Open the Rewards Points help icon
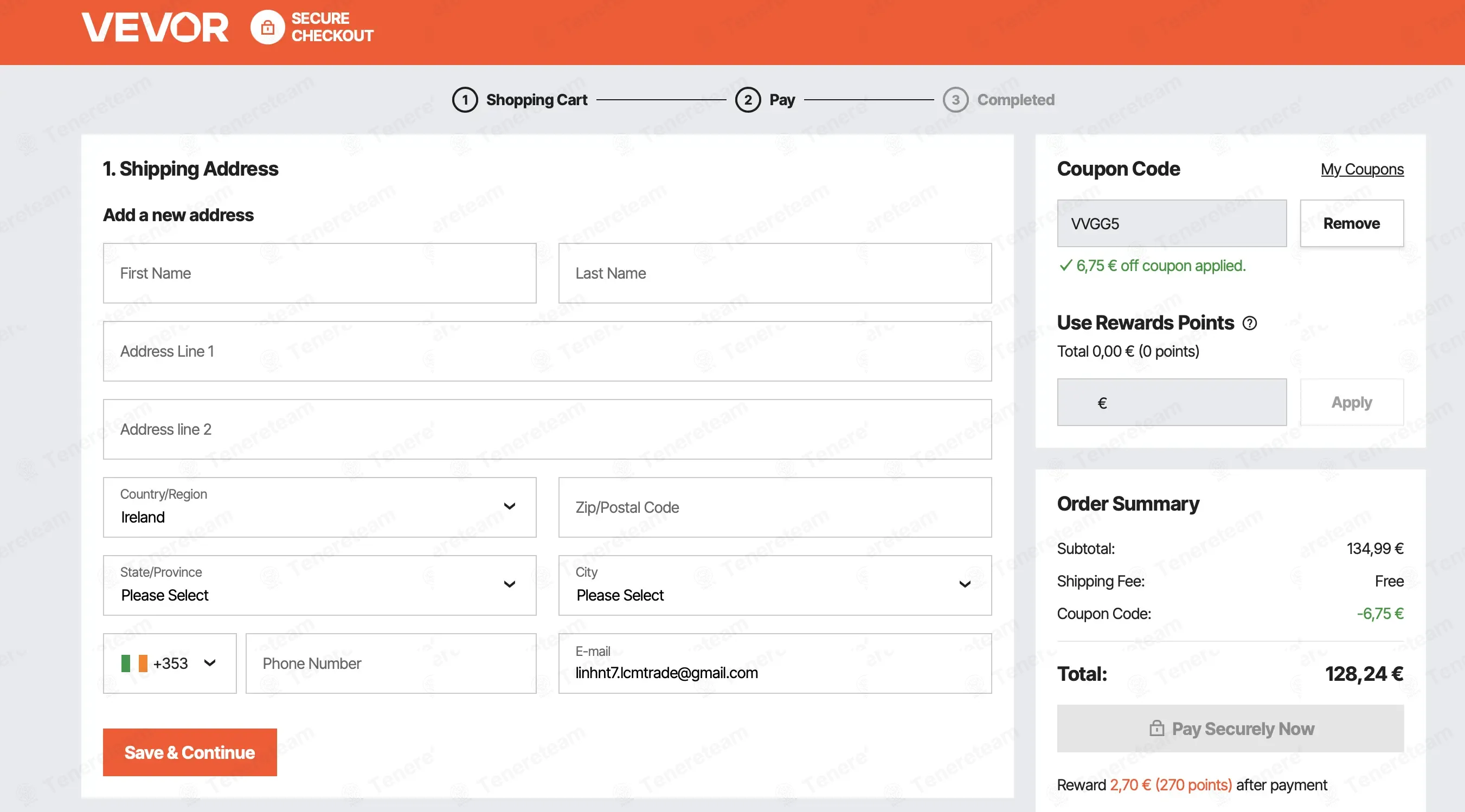1465x812 pixels. click(1249, 323)
